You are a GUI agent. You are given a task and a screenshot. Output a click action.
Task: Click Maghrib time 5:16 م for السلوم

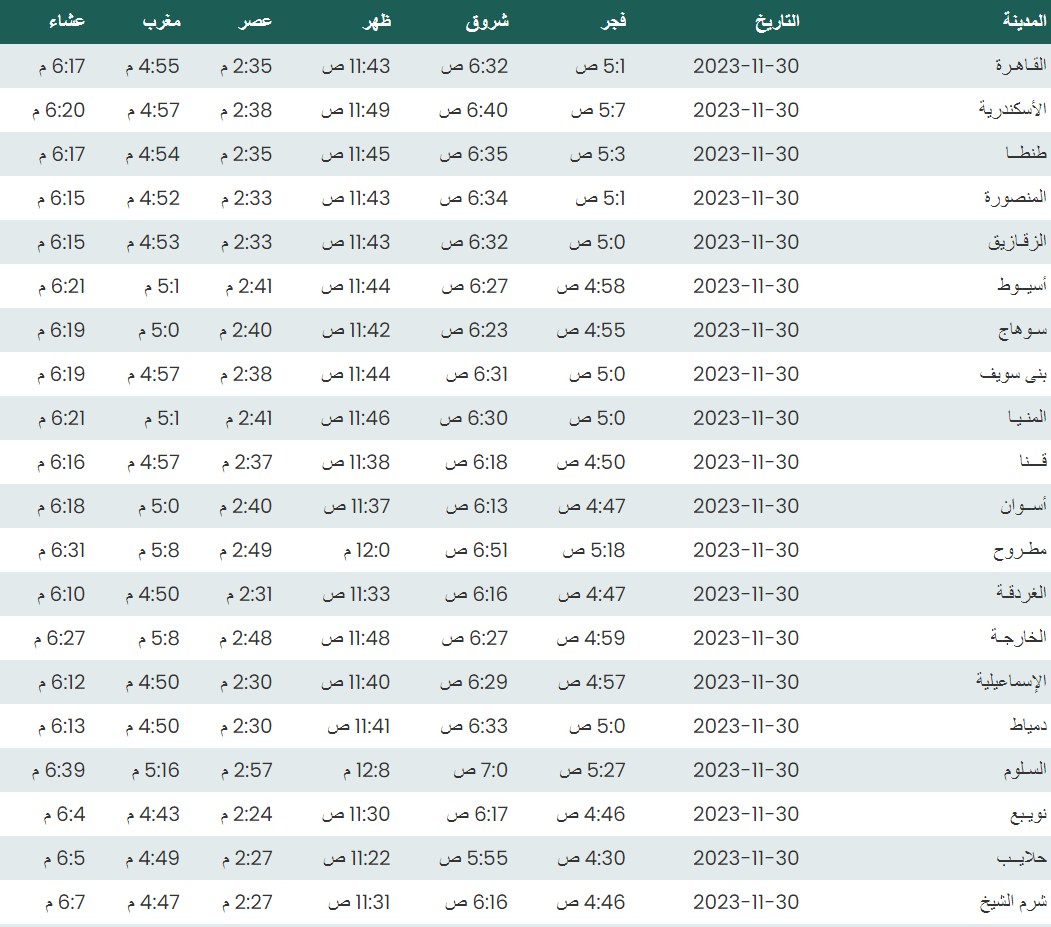click(152, 770)
